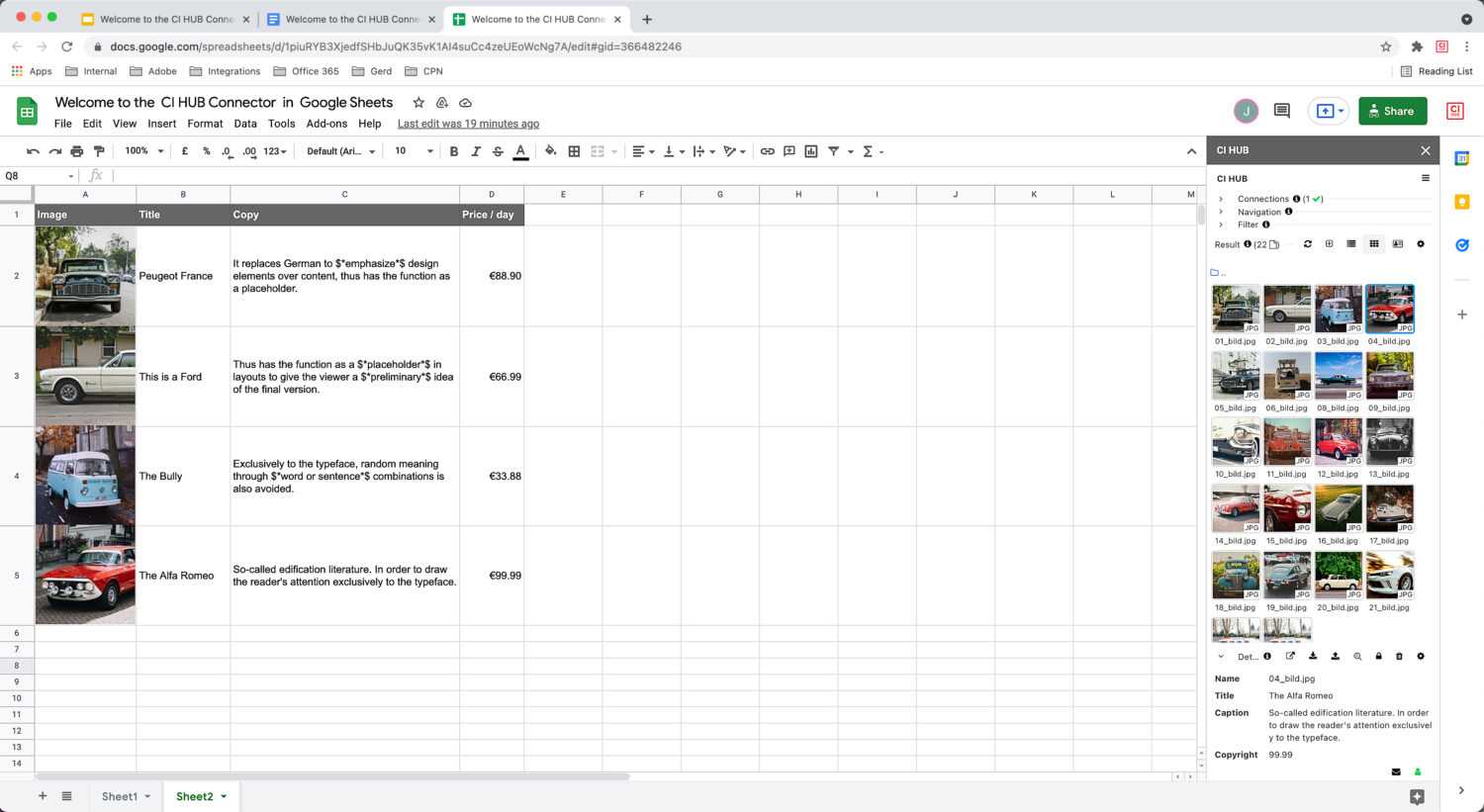Toggle italic text formatting

tap(476, 151)
